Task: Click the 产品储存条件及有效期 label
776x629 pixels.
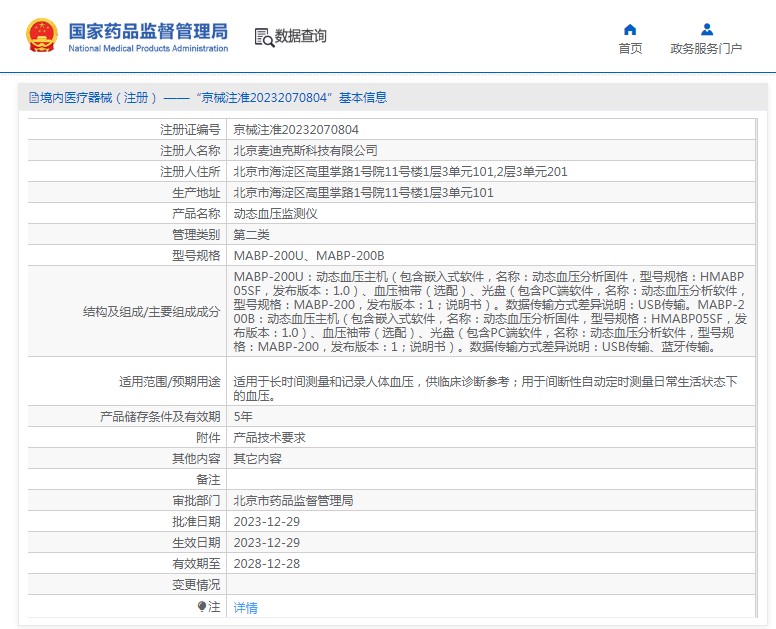Action: (x=160, y=417)
